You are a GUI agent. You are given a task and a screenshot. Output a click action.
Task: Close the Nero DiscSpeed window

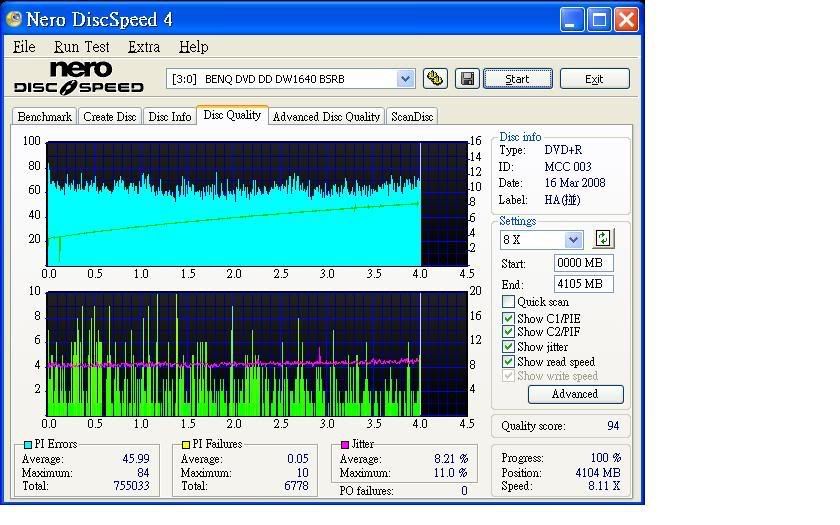click(626, 20)
